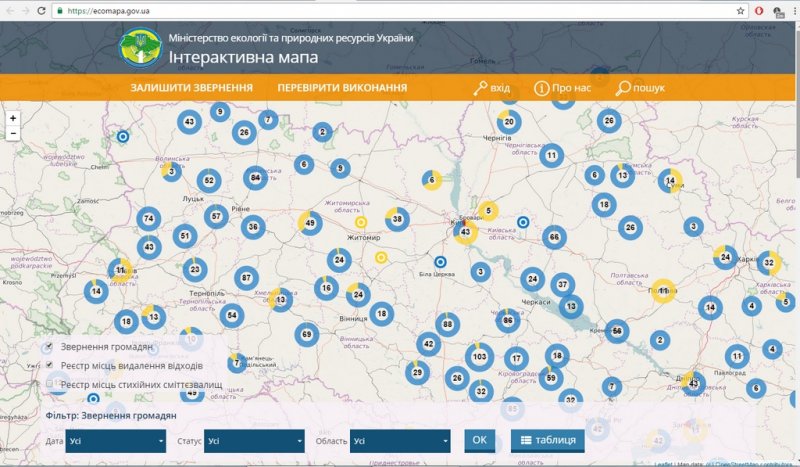The image size is (800, 467).
Task: Click the пошук magnifier icon
Action: pos(623,88)
